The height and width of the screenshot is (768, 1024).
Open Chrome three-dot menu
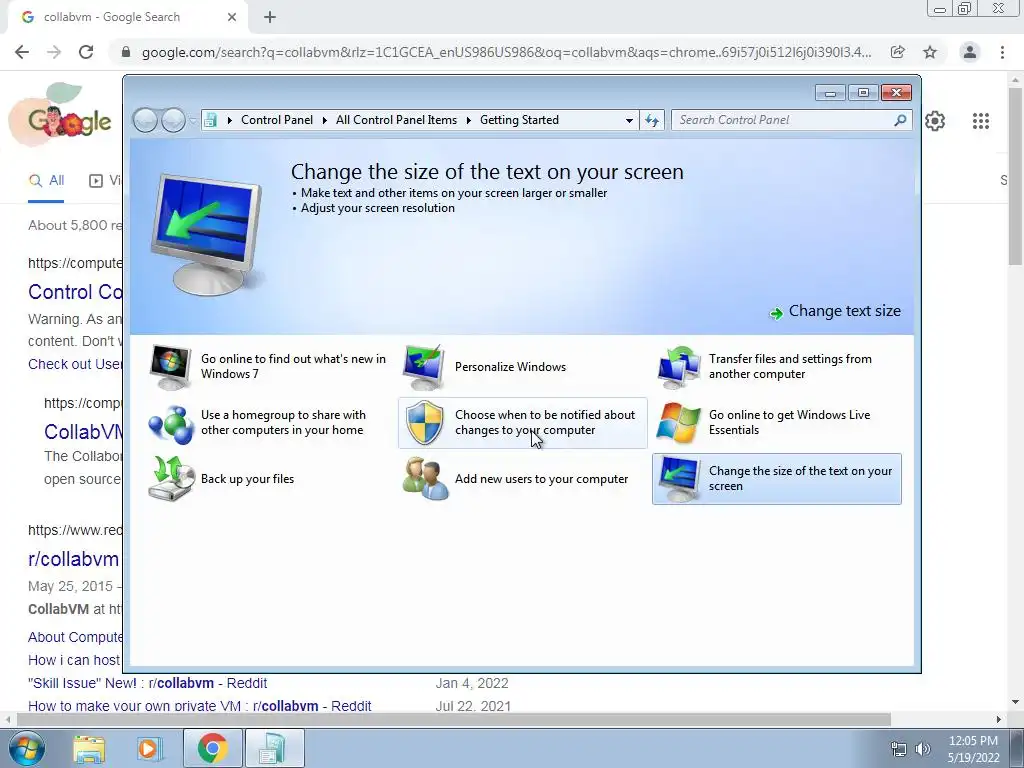click(x=1002, y=52)
